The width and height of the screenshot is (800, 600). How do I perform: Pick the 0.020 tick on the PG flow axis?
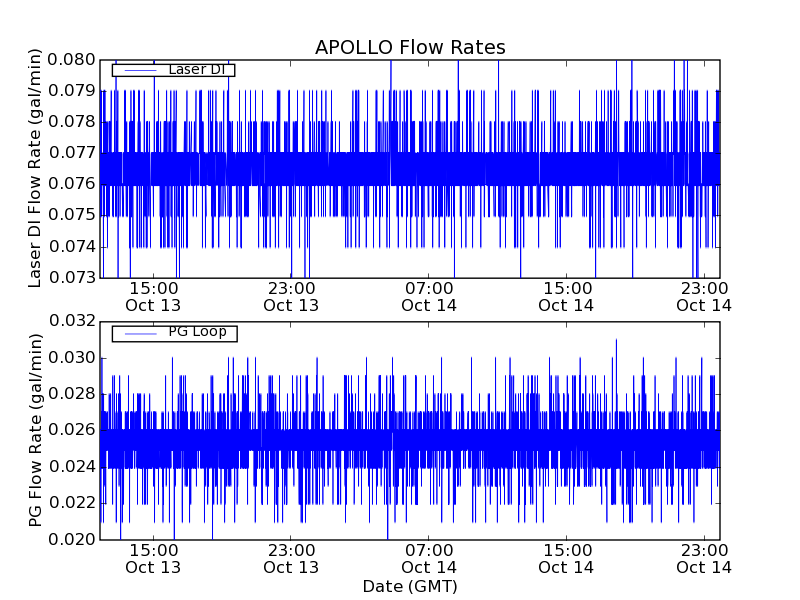click(71, 539)
